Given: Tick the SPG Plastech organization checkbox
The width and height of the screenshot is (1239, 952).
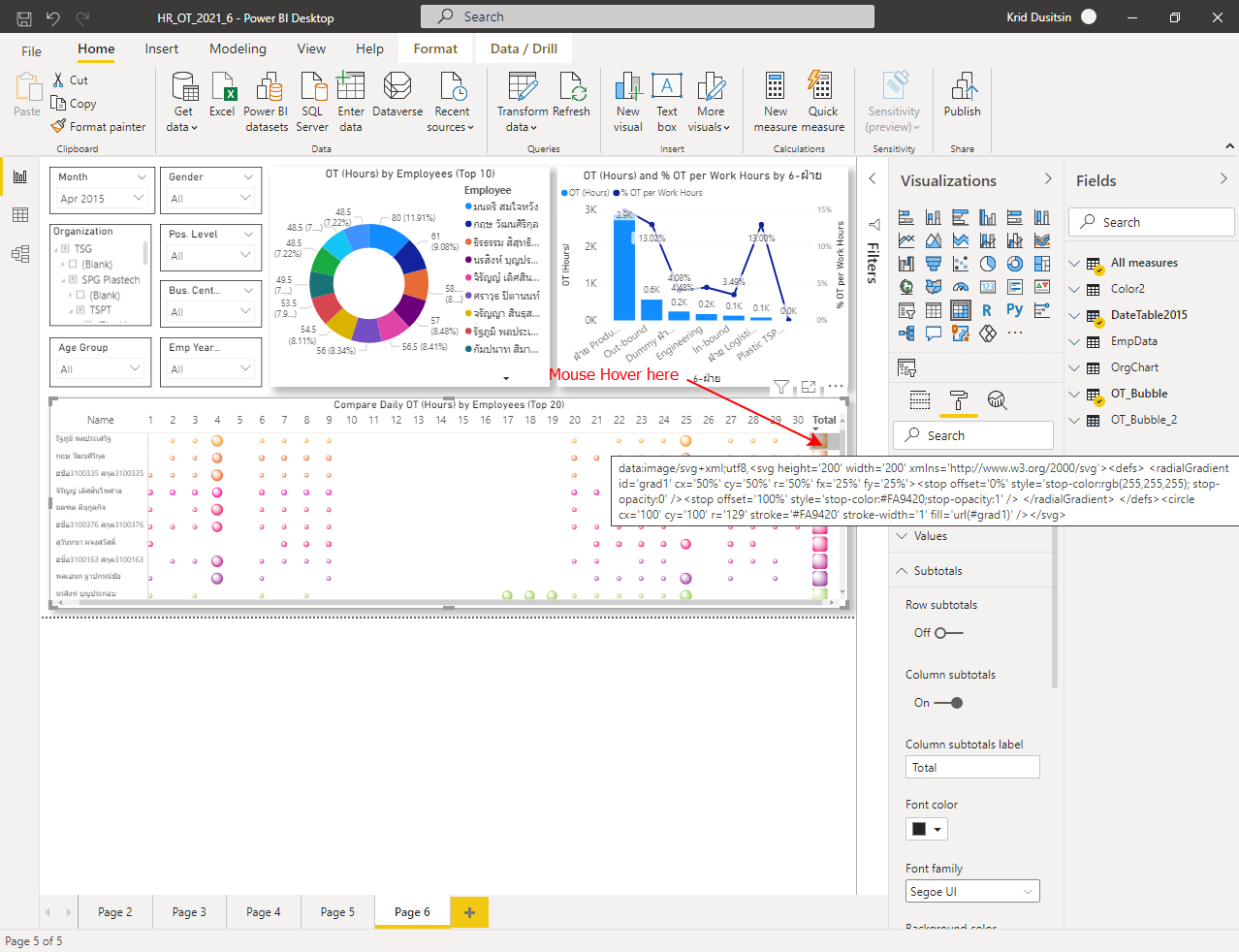Looking at the screenshot, I should pyautogui.click(x=73, y=280).
